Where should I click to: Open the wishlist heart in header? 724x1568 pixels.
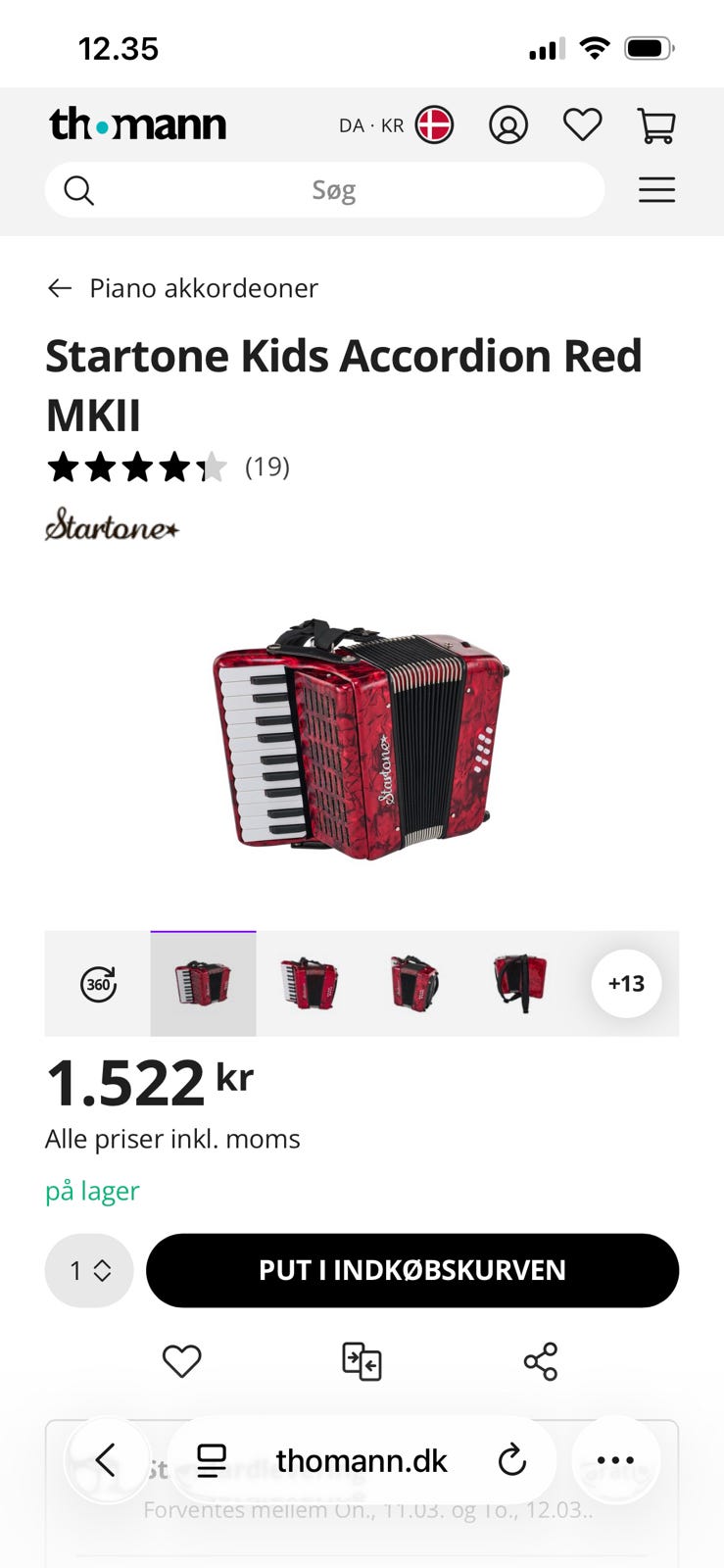pos(582,124)
